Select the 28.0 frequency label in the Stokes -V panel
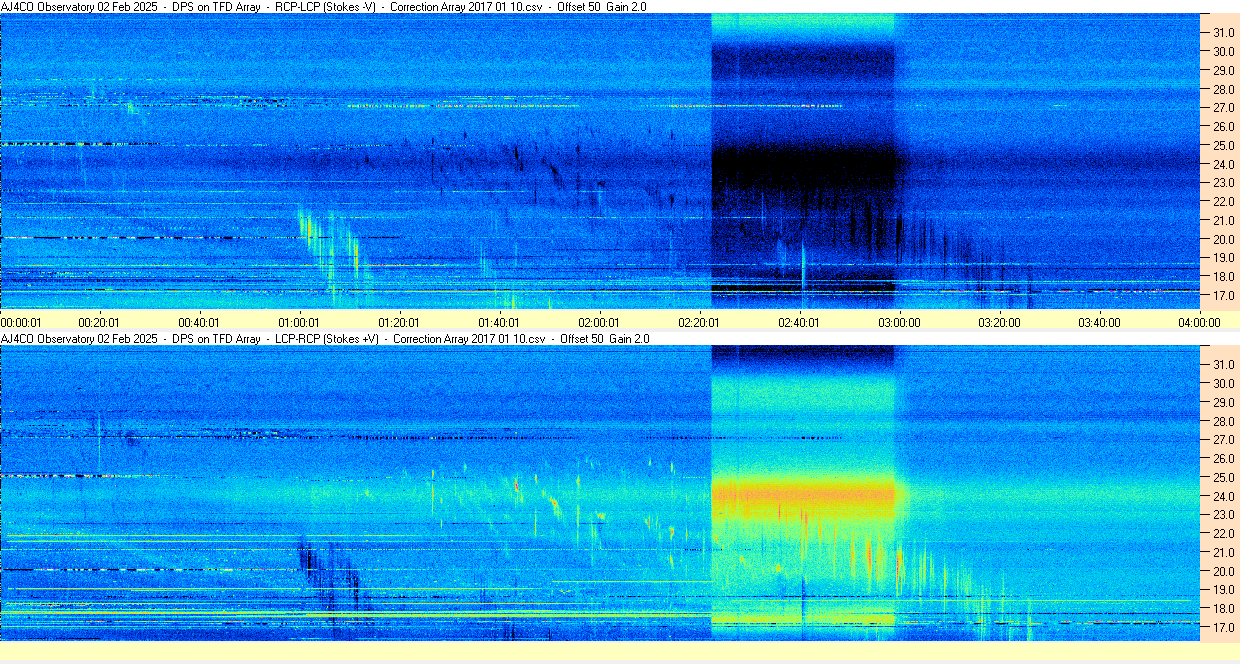The width and height of the screenshot is (1240, 664). pyautogui.click(x=1223, y=89)
